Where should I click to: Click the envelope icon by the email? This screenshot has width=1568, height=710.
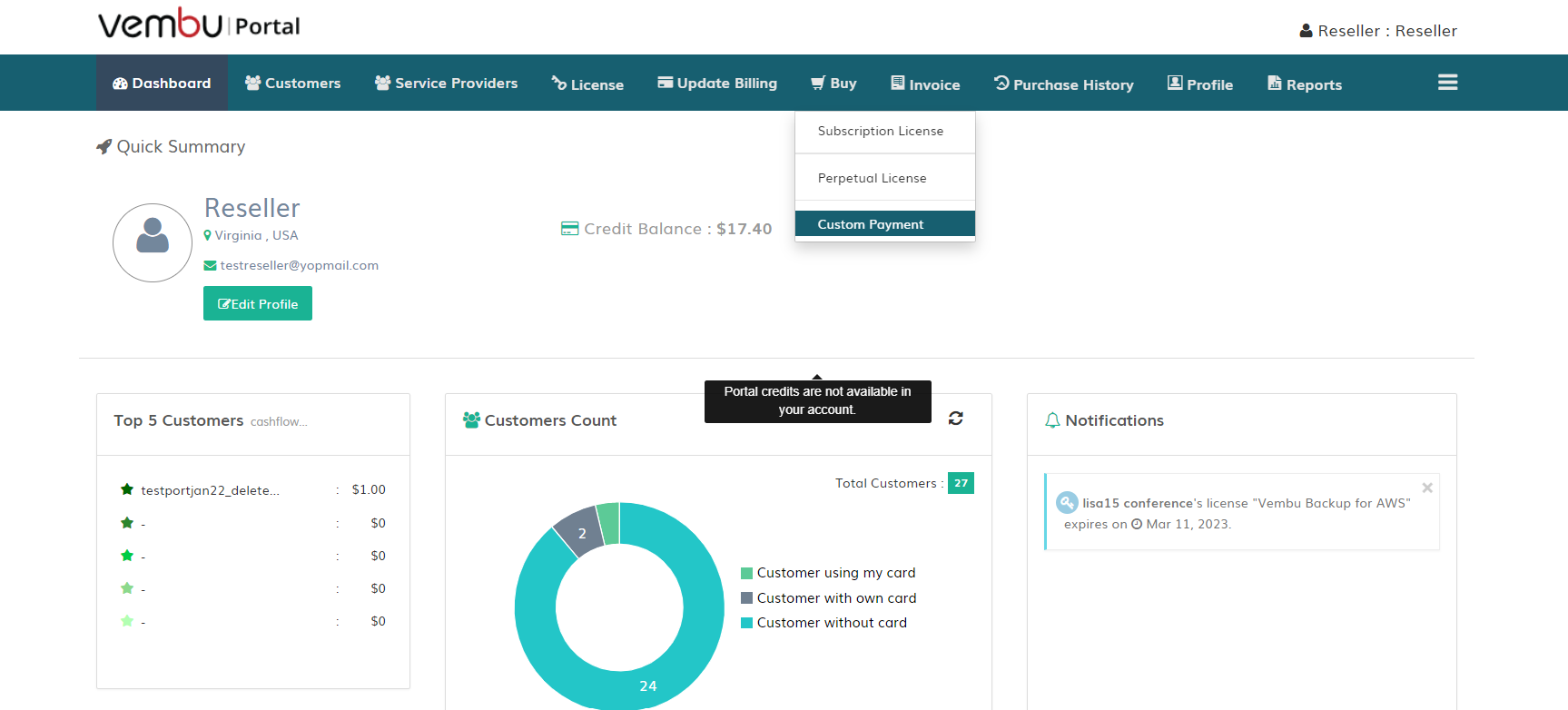[x=210, y=265]
